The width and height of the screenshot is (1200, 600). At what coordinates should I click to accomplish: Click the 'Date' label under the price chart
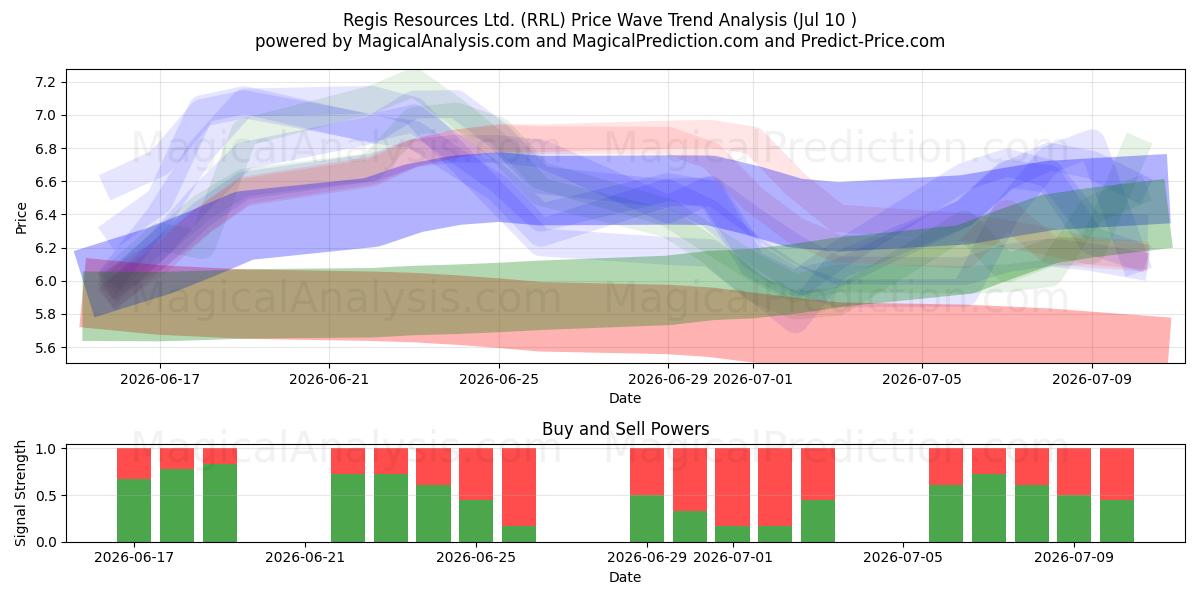(625, 398)
